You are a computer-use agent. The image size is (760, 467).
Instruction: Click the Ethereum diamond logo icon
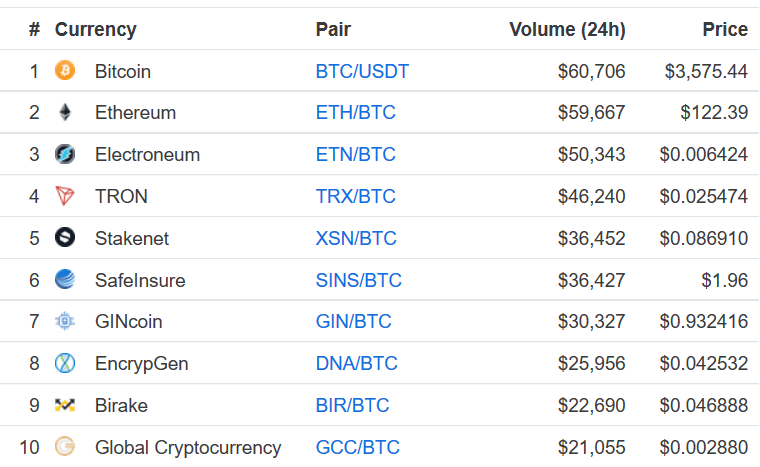click(65, 113)
